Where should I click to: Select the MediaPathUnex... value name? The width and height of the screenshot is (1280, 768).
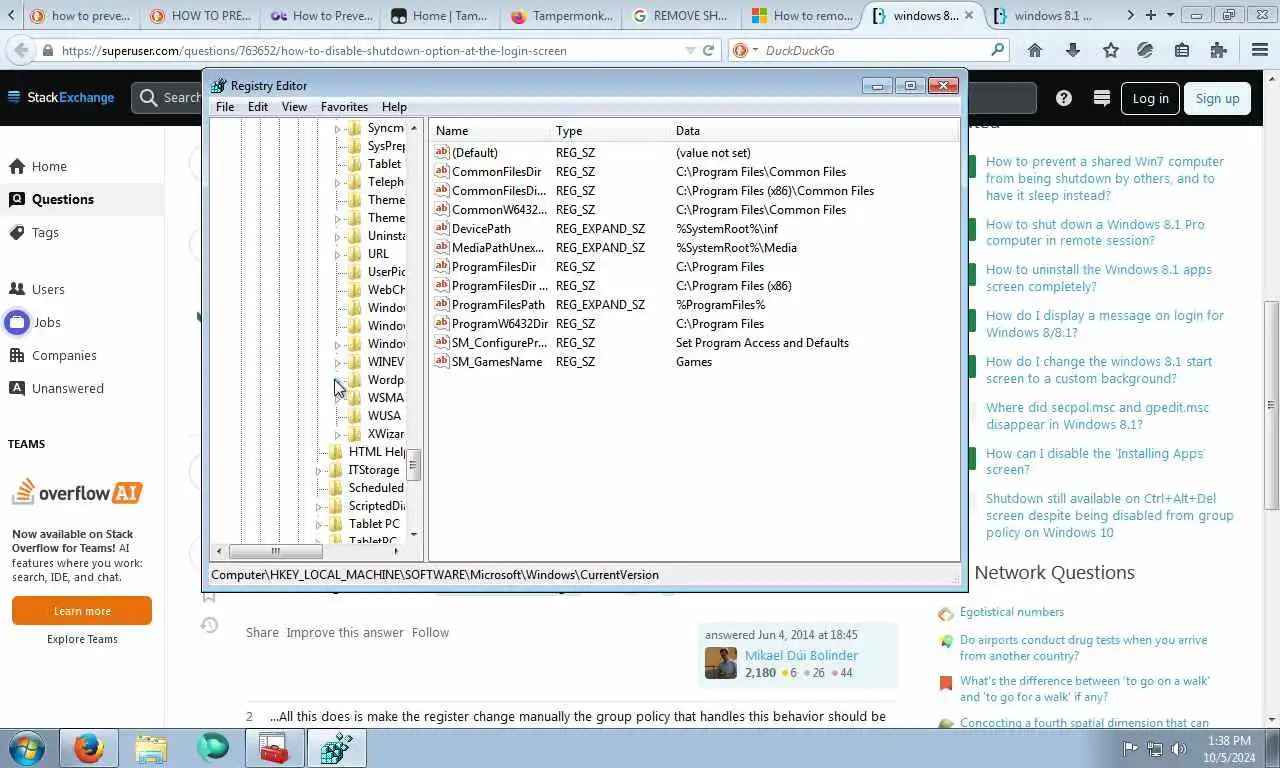click(x=498, y=248)
